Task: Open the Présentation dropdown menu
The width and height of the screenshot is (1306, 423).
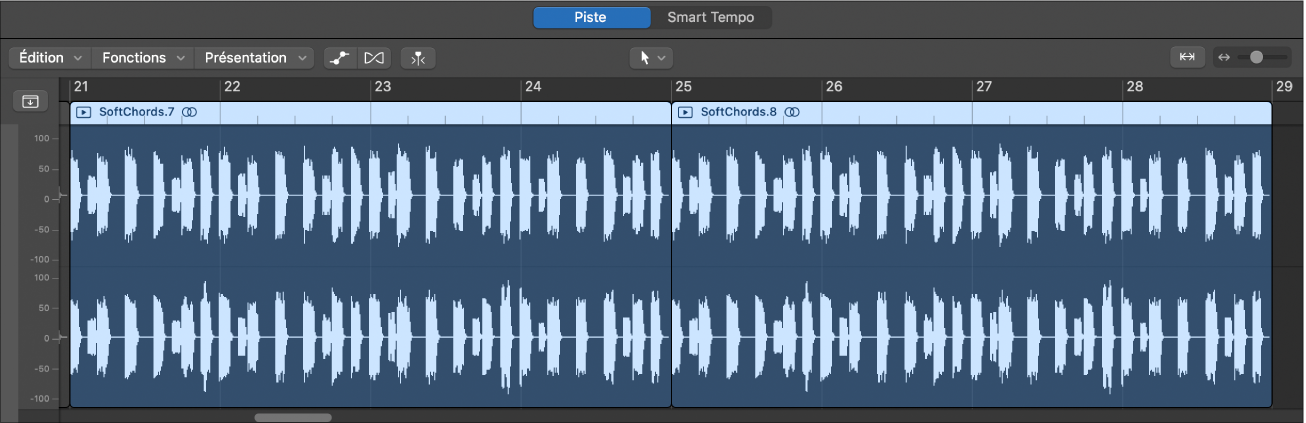Action: click(254, 58)
